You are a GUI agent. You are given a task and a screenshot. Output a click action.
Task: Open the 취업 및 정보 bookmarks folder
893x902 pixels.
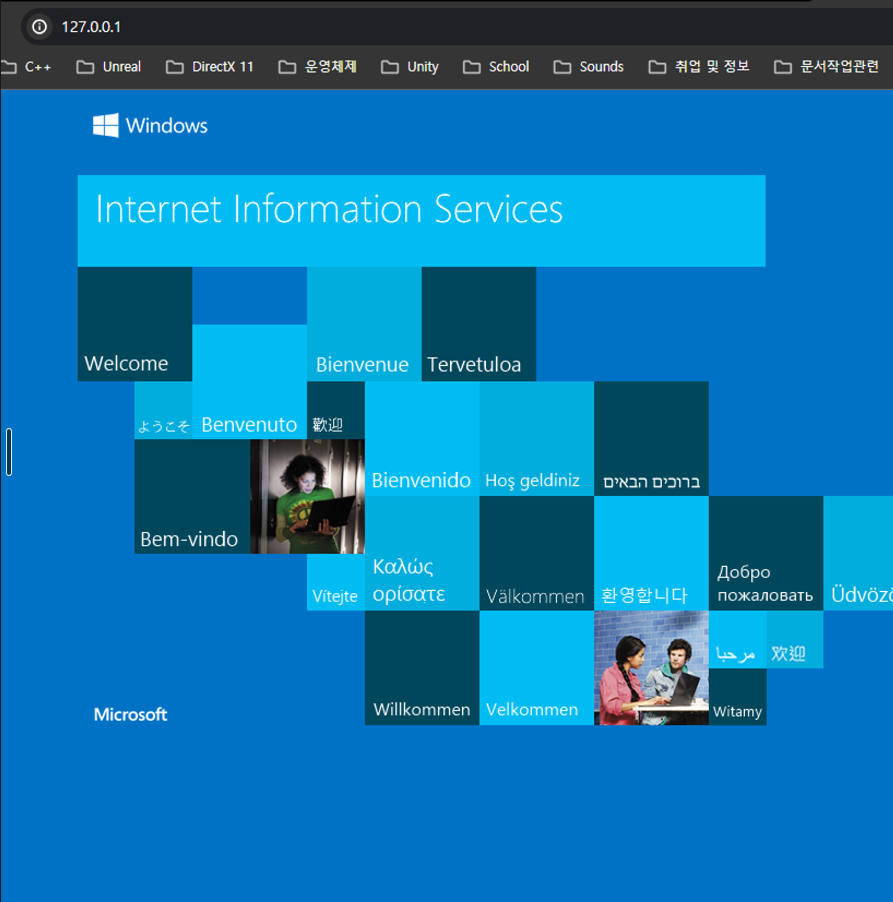[x=699, y=67]
